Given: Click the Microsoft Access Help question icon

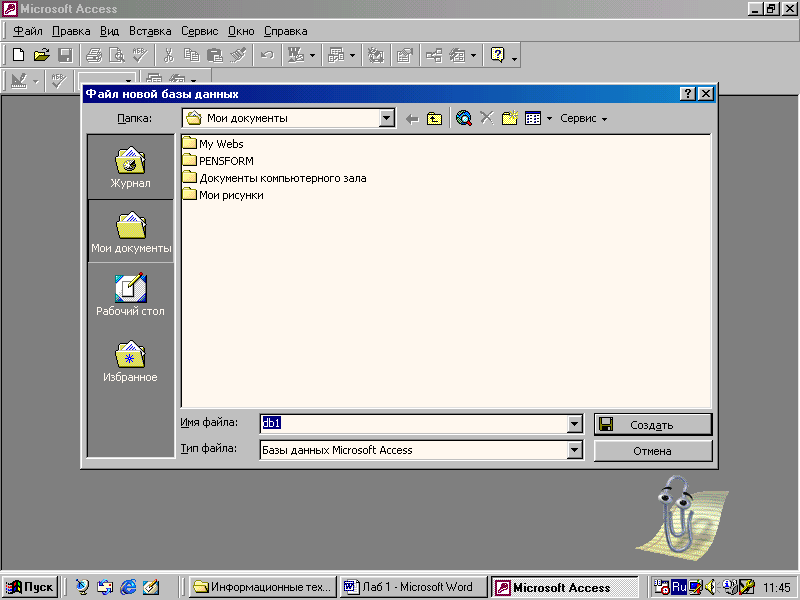Looking at the screenshot, I should tap(497, 55).
